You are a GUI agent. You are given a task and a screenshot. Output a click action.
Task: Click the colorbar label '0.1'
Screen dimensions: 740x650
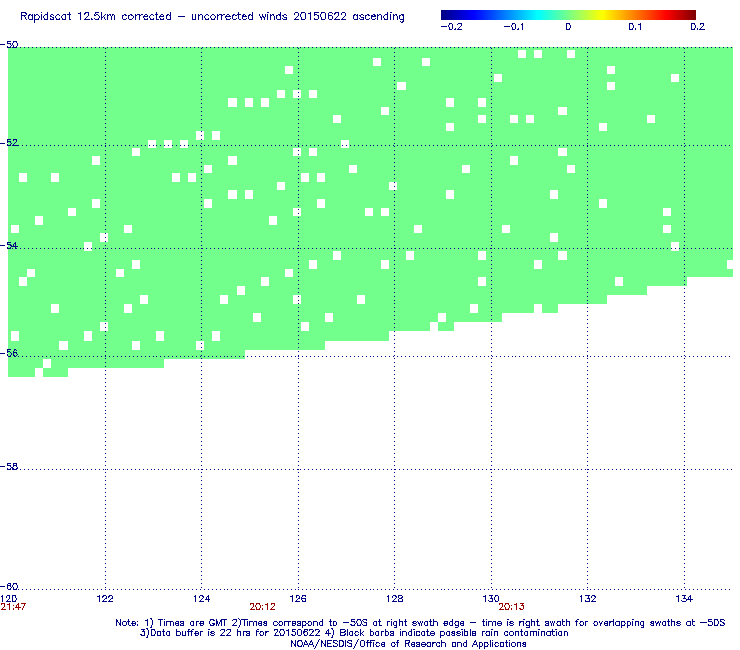pos(635,27)
